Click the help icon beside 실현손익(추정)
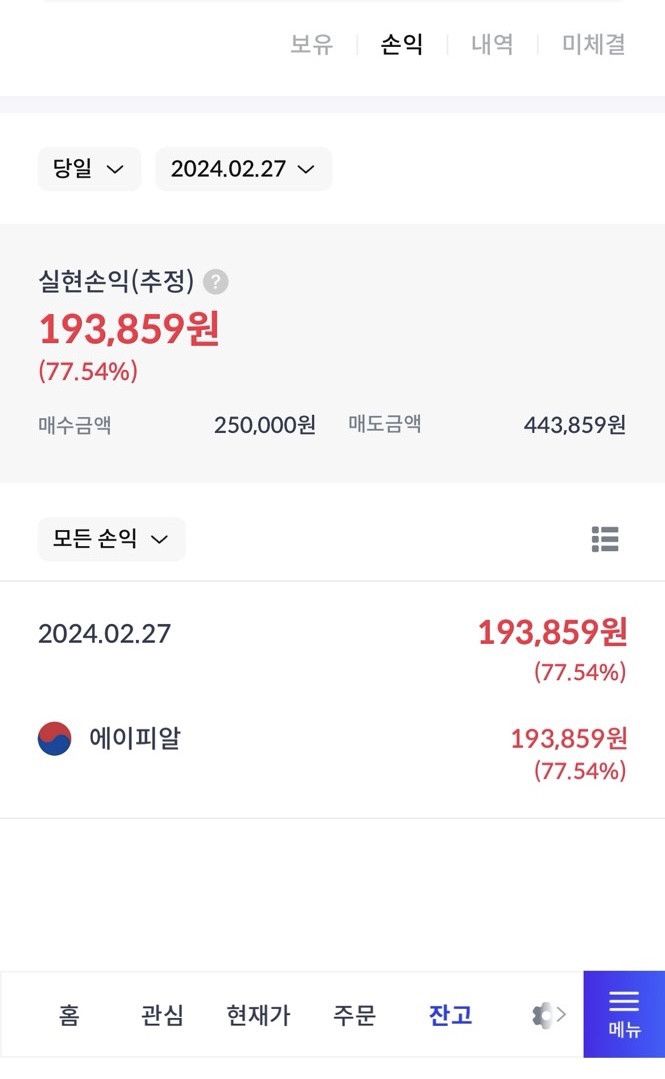Screen dimensions: 665x1079 coord(216,282)
